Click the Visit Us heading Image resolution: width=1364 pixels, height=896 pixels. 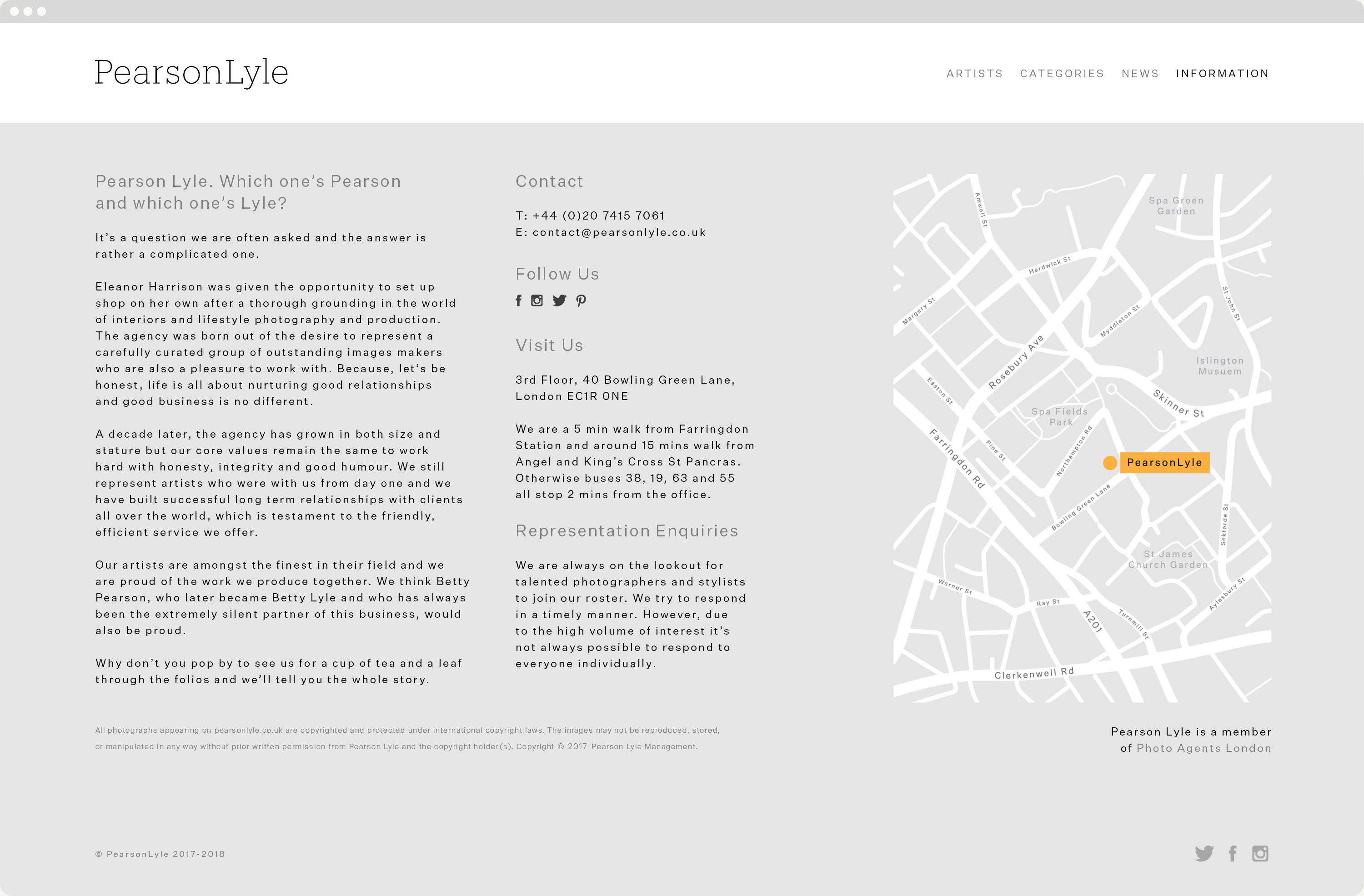click(549, 345)
